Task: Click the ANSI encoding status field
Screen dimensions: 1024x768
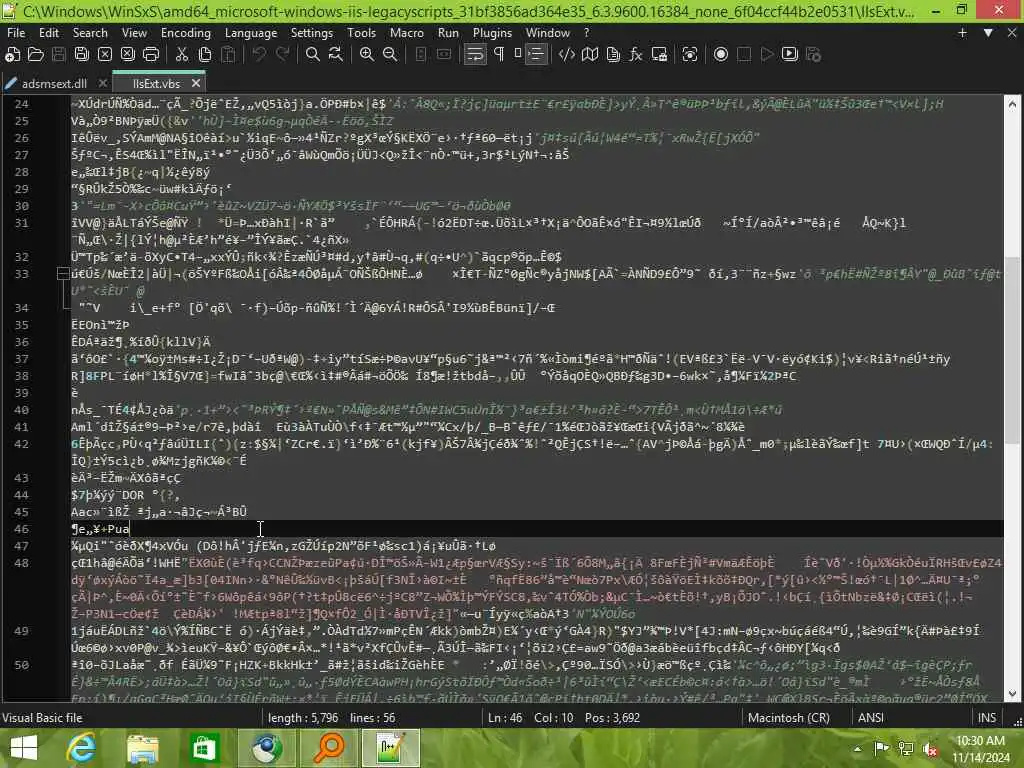Action: click(x=871, y=718)
